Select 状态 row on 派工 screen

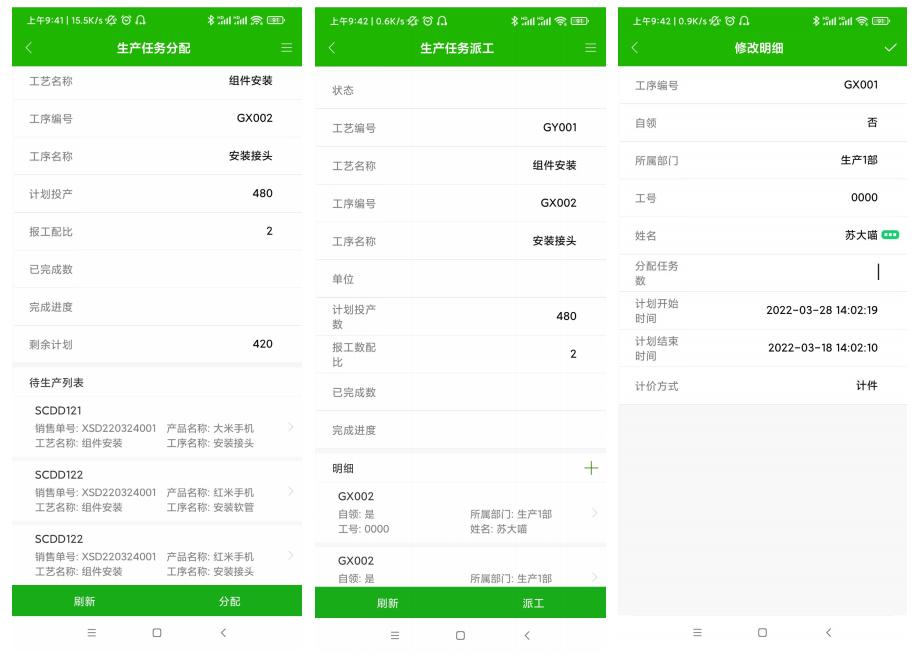coord(461,90)
